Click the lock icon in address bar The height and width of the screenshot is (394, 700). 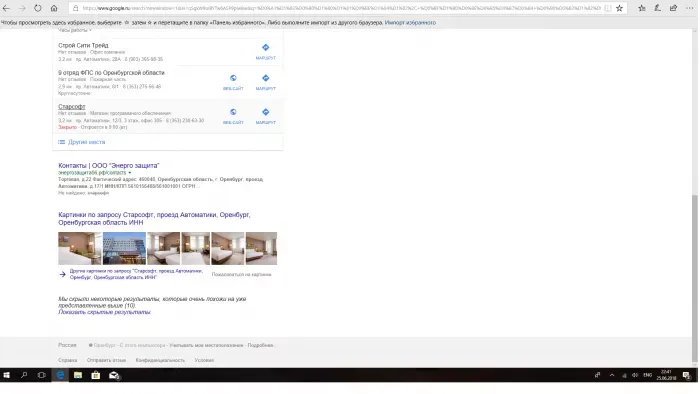75,8
